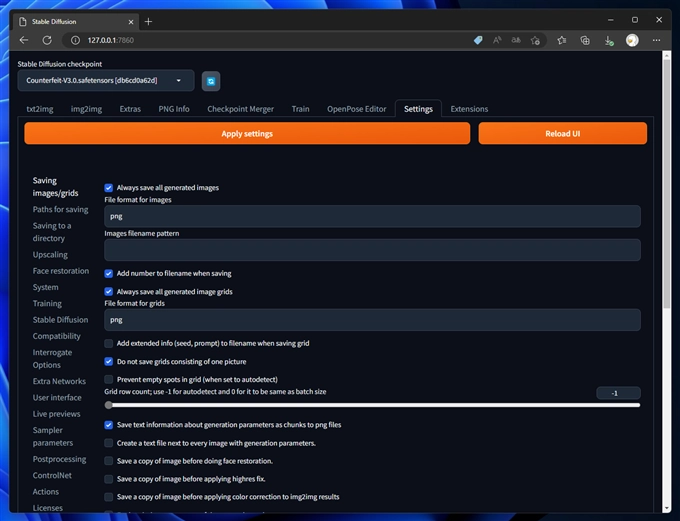
Task: Open the browser favorites list
Action: (562, 40)
